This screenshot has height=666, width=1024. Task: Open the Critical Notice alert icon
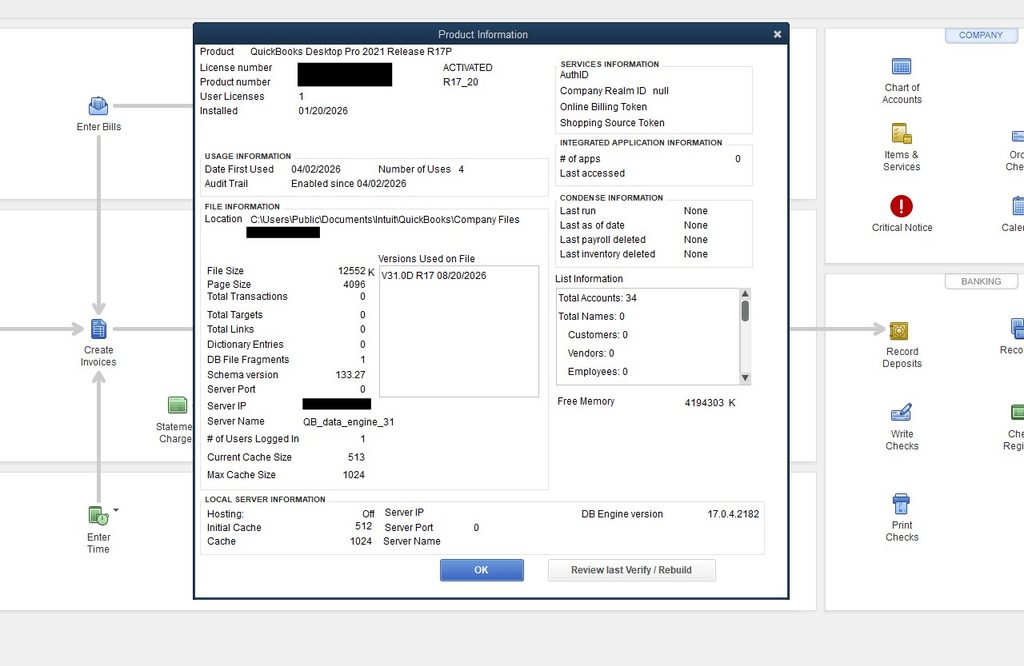901,206
